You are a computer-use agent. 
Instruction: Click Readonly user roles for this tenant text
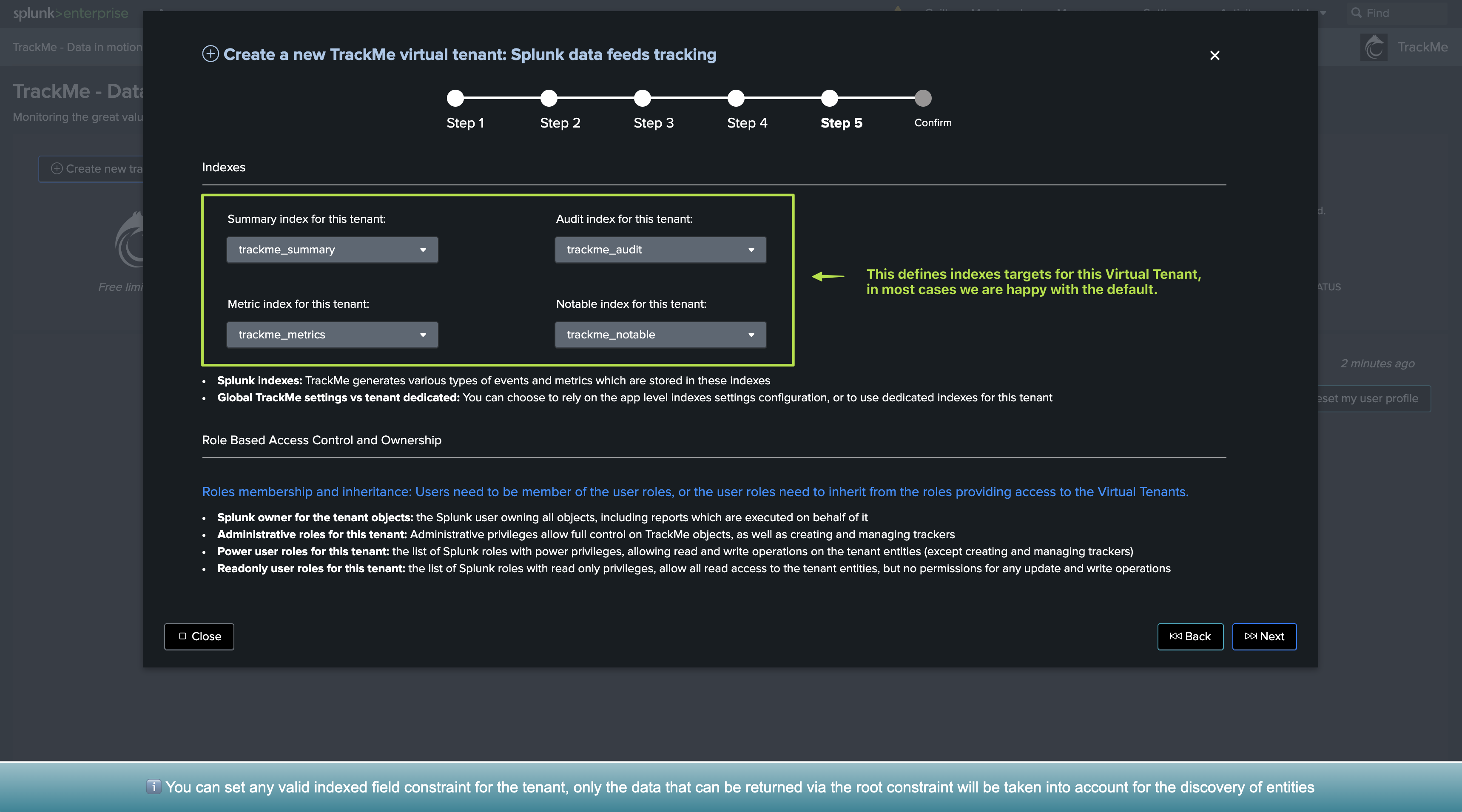(x=694, y=568)
